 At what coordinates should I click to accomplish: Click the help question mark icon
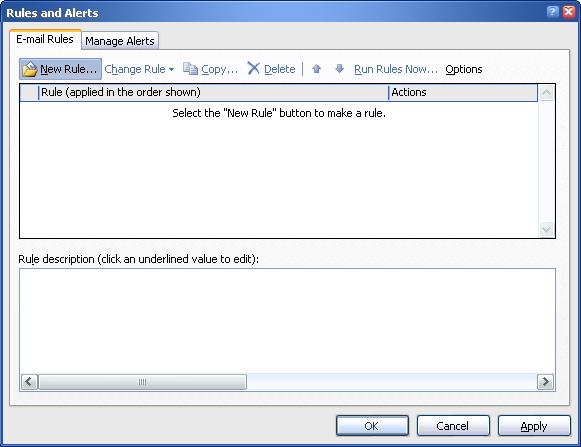(x=552, y=12)
